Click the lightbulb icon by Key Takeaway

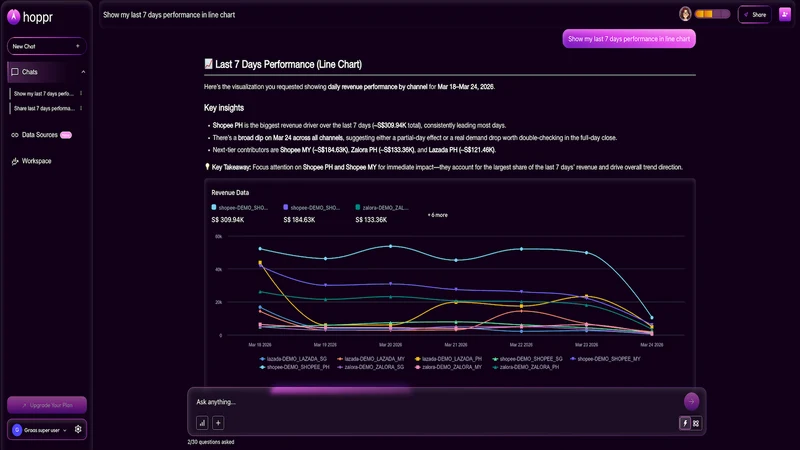pyautogui.click(x=207, y=167)
